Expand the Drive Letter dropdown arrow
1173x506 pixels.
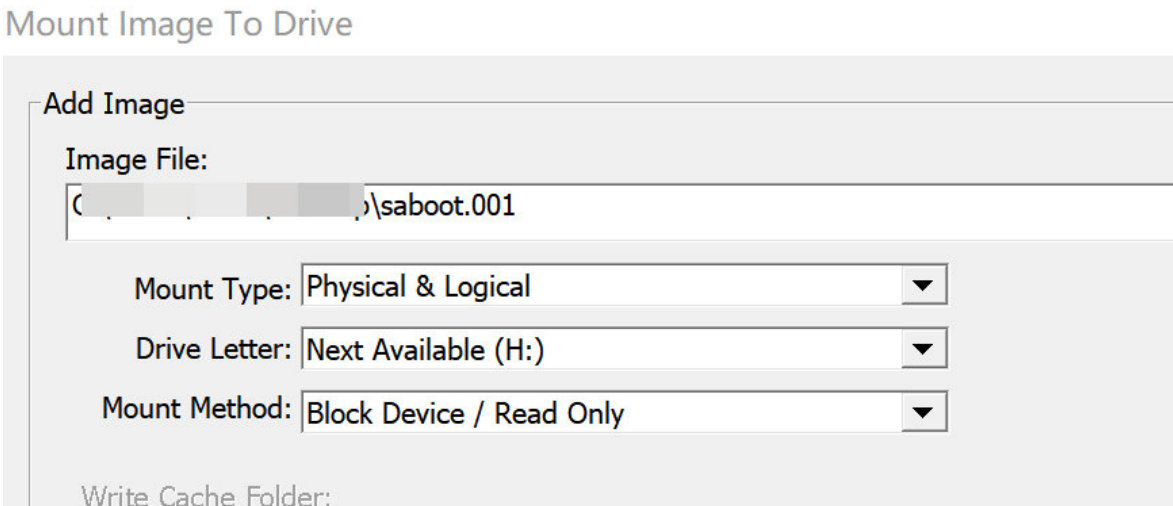click(x=925, y=349)
